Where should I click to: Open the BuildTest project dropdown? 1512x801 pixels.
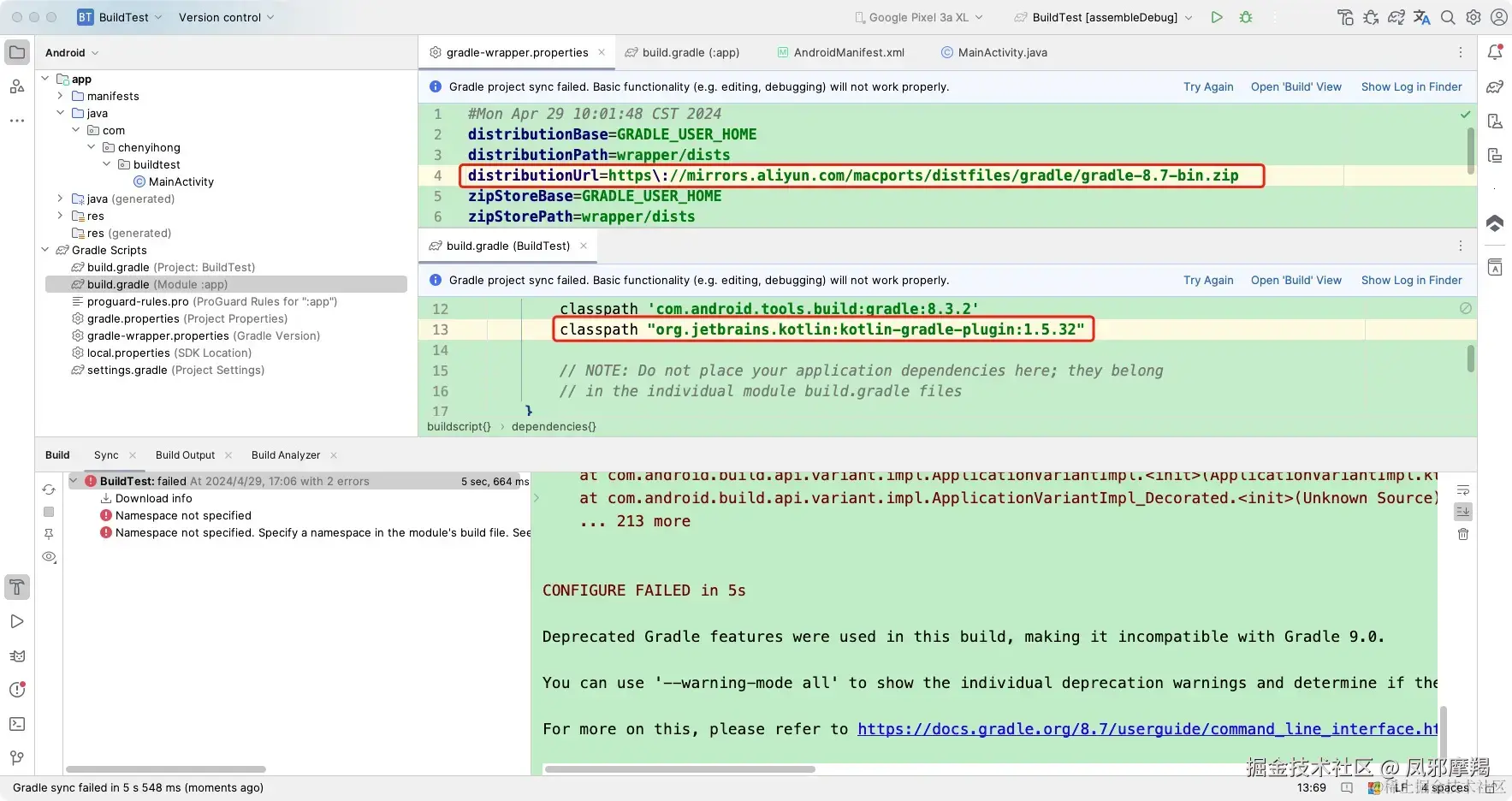click(x=120, y=17)
